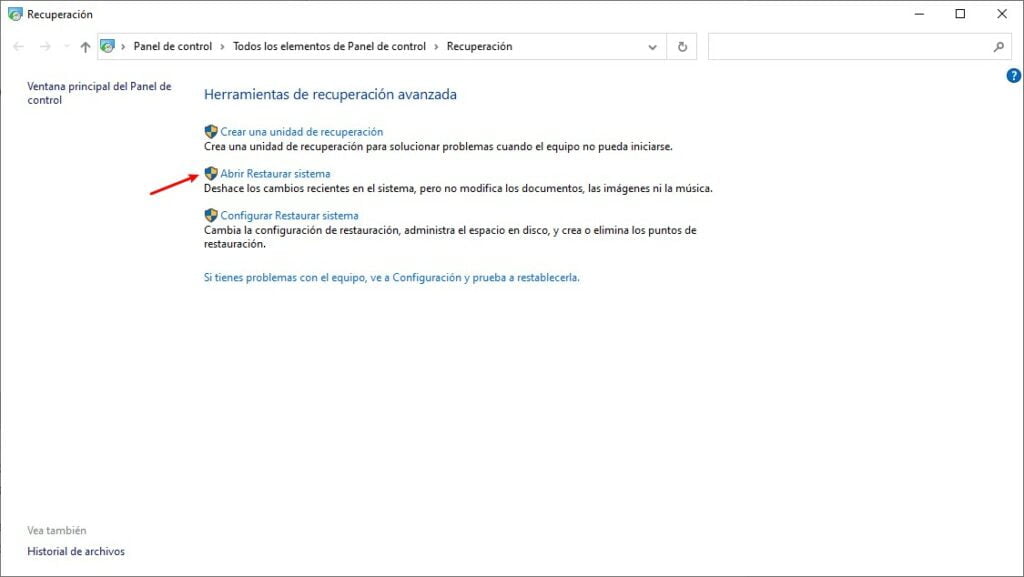Close the Recuperación window
The image size is (1024, 577).
pos(1002,14)
